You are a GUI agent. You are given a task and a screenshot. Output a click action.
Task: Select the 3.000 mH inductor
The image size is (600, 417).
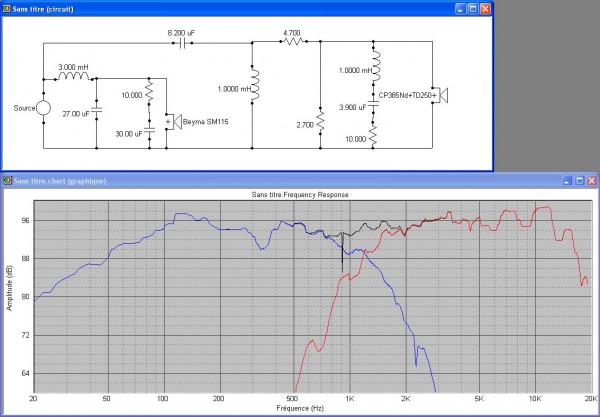point(74,76)
